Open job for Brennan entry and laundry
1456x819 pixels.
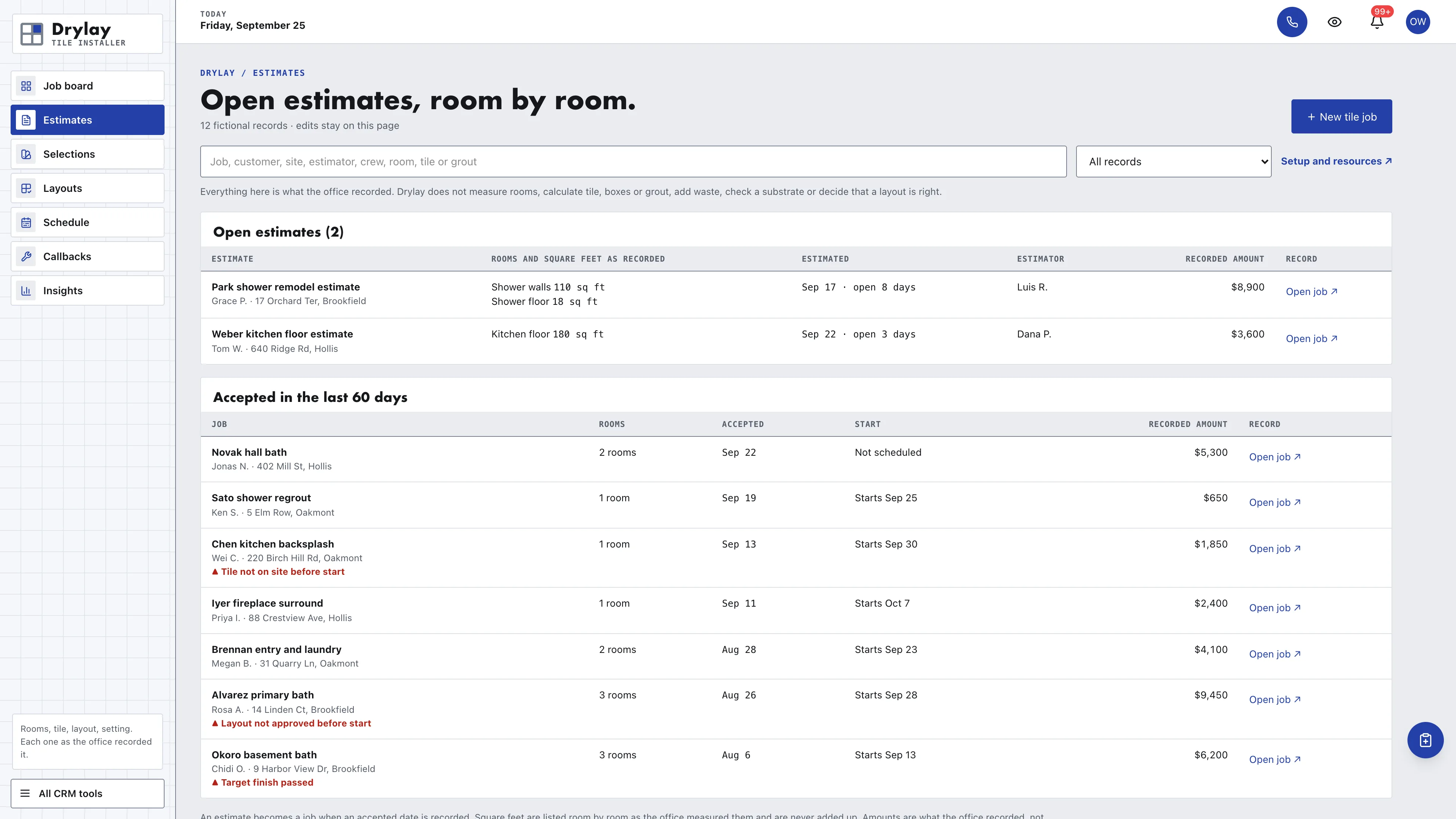1274,654
